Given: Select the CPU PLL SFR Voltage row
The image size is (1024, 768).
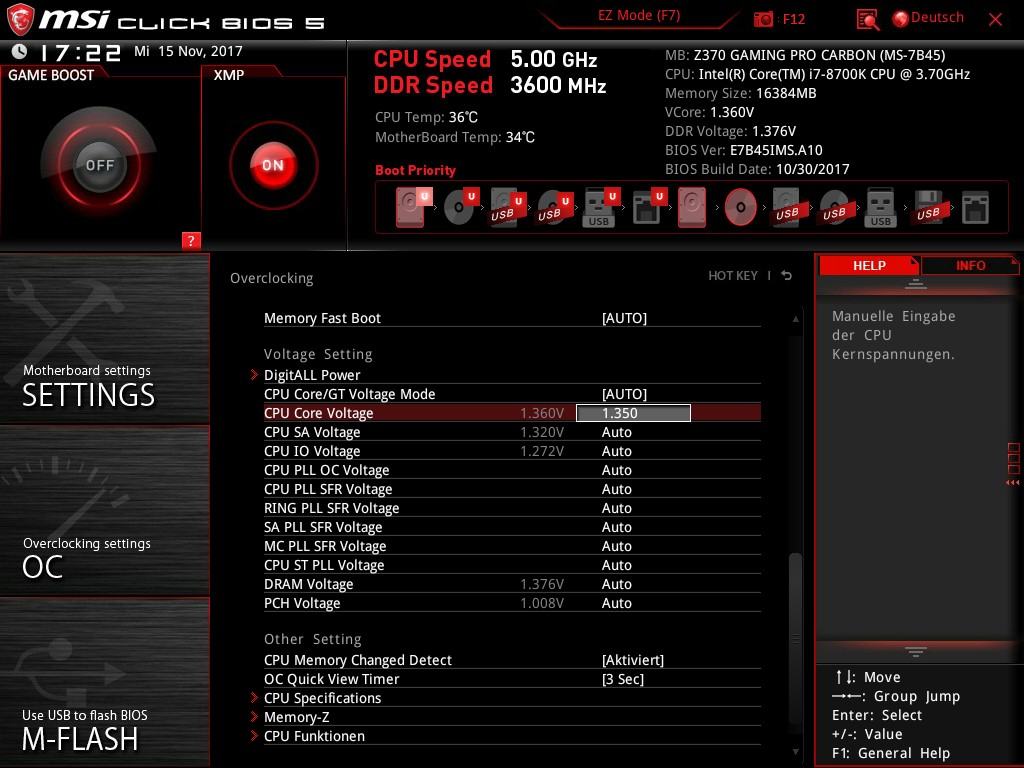Looking at the screenshot, I should click(512, 488).
